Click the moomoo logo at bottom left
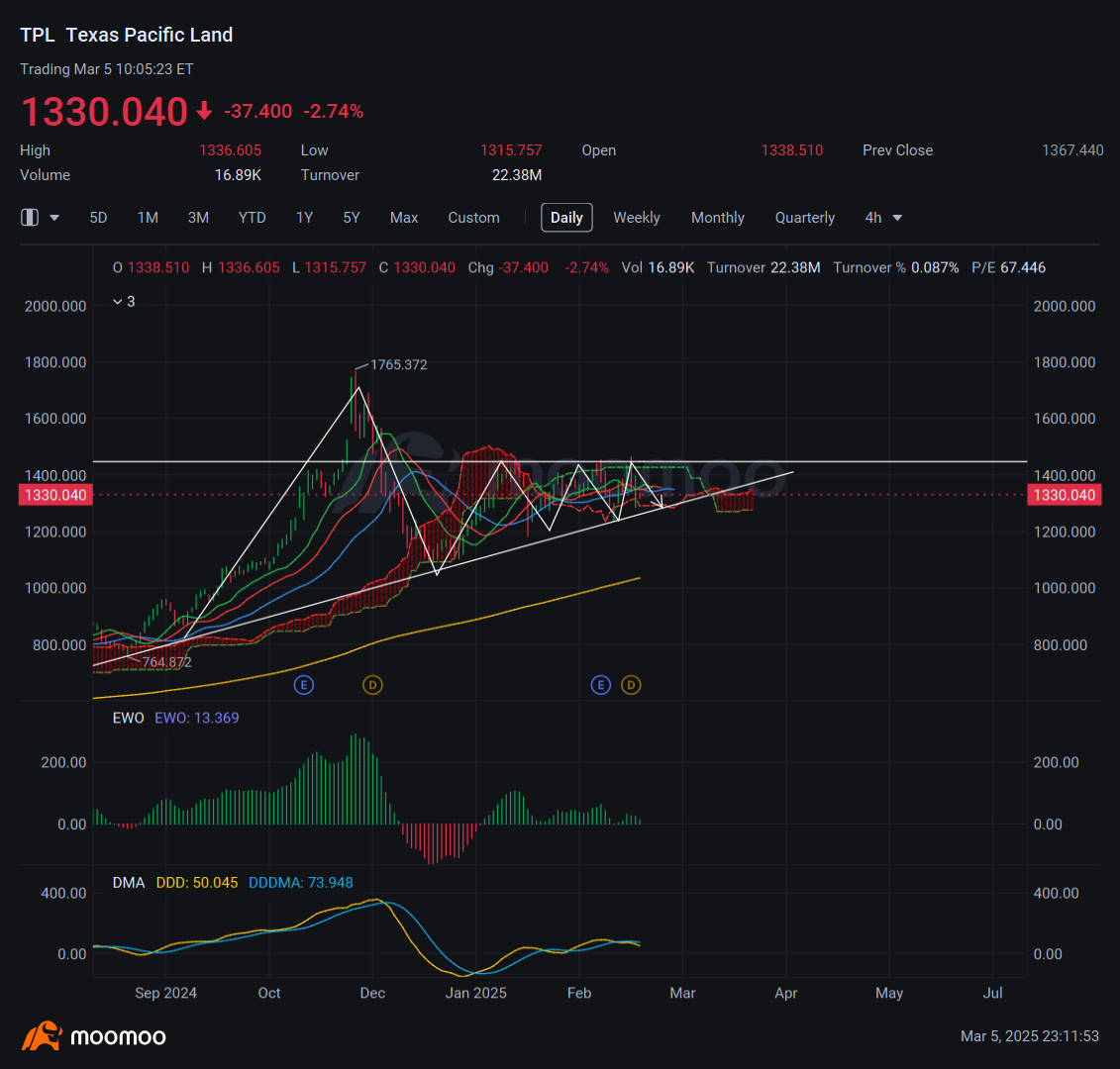The width and height of the screenshot is (1120, 1069). pos(93,1036)
